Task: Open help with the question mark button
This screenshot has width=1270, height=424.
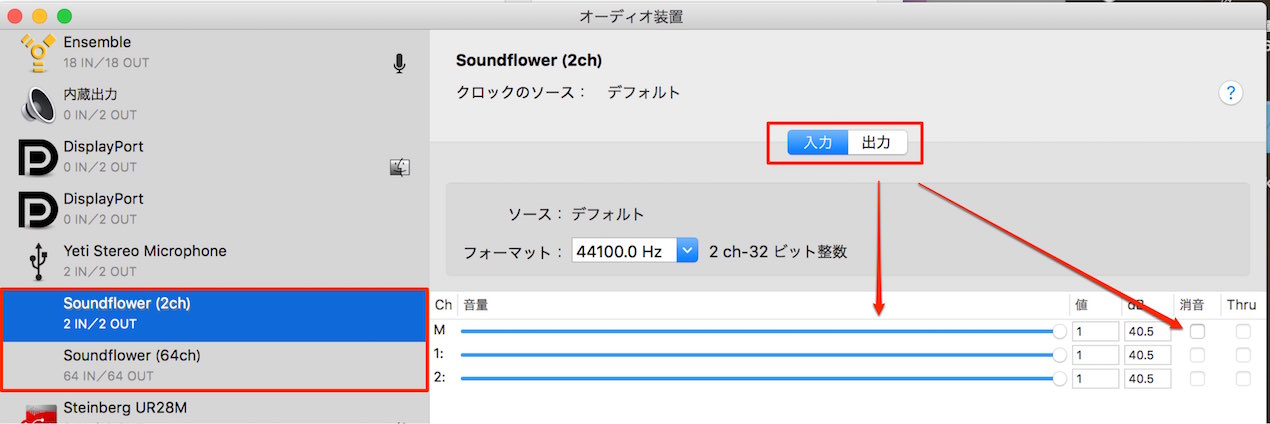Action: (x=1230, y=93)
